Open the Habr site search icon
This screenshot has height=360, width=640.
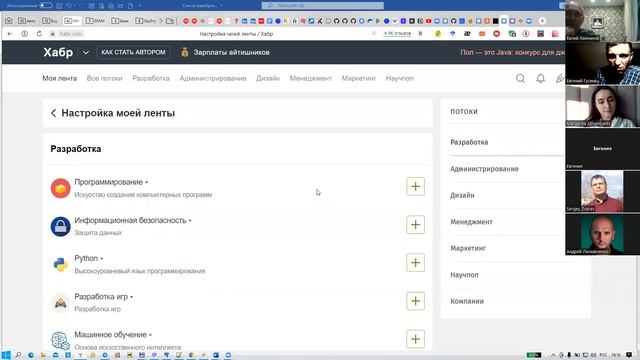[520, 78]
